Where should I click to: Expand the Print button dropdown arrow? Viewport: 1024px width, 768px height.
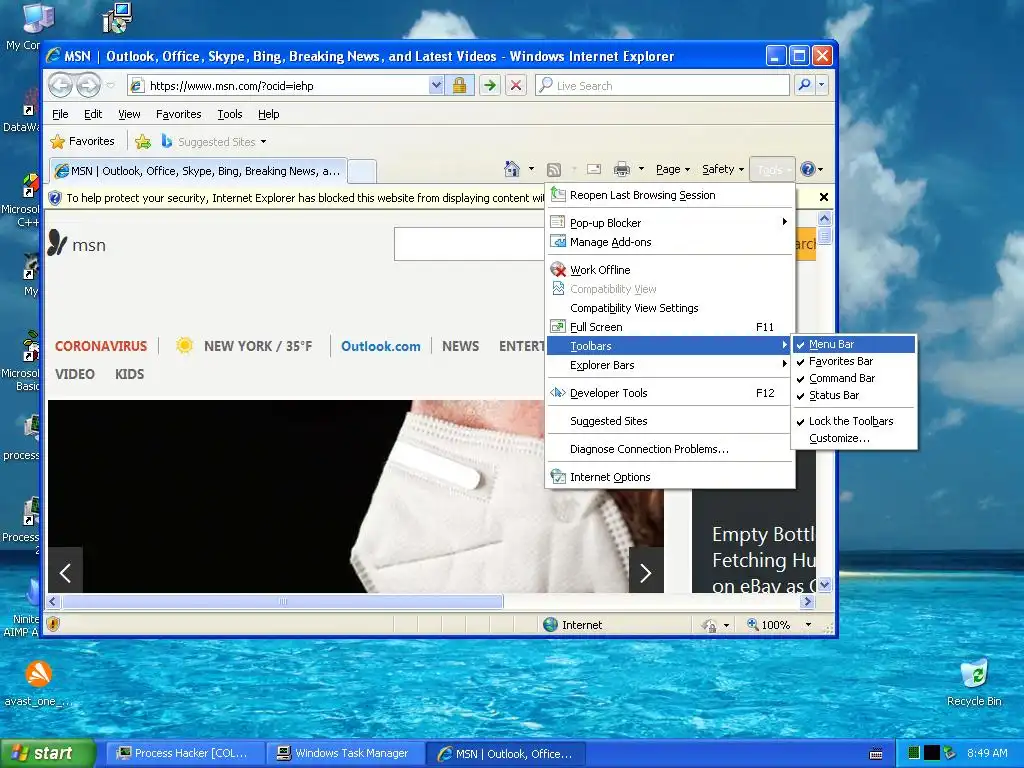pyautogui.click(x=641, y=169)
